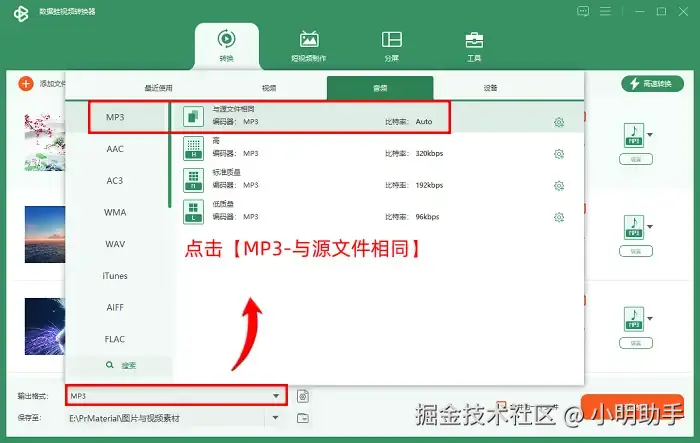The width and height of the screenshot is (700, 443).
Task: Open the 工具 toolbox tab
Action: 474,46
